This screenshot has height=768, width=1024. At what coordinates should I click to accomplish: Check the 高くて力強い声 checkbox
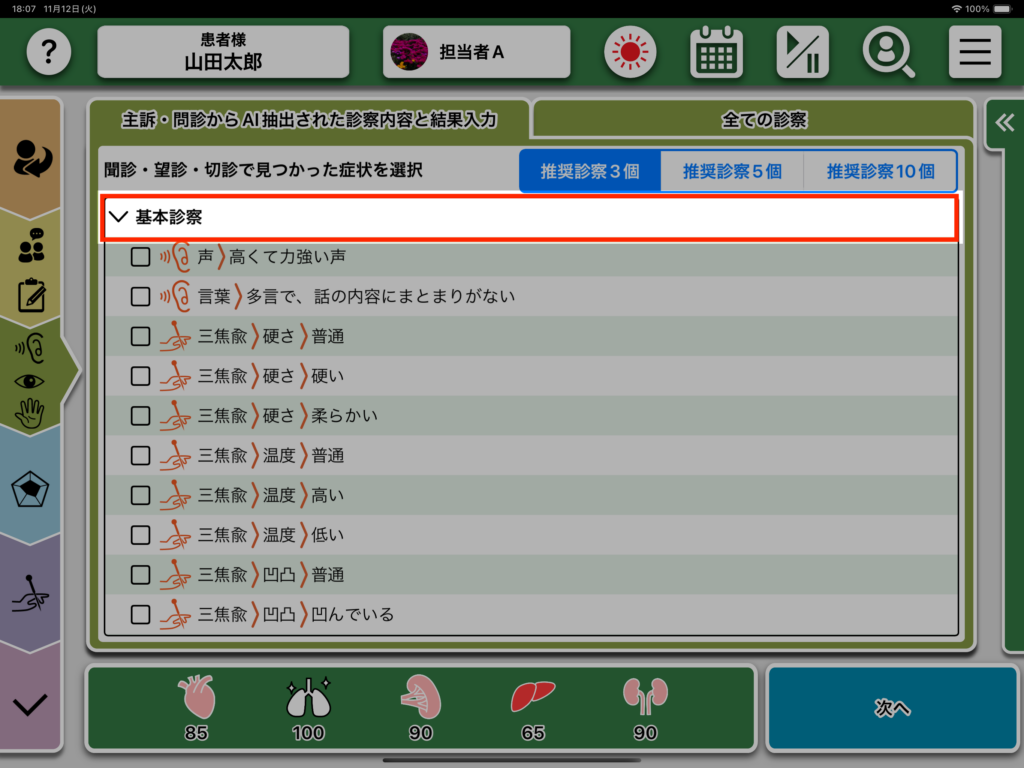[141, 257]
